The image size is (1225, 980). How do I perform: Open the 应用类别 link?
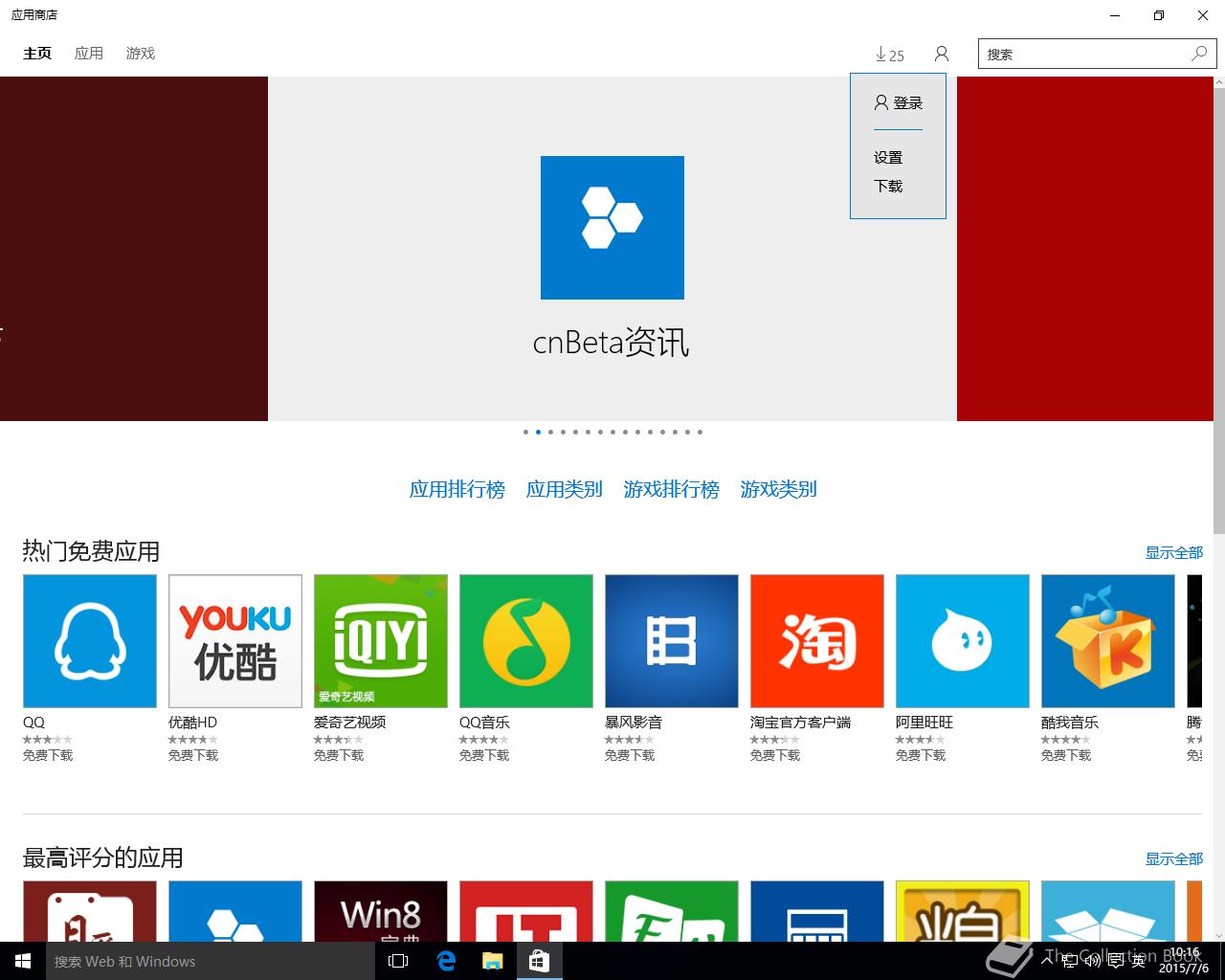click(x=565, y=489)
